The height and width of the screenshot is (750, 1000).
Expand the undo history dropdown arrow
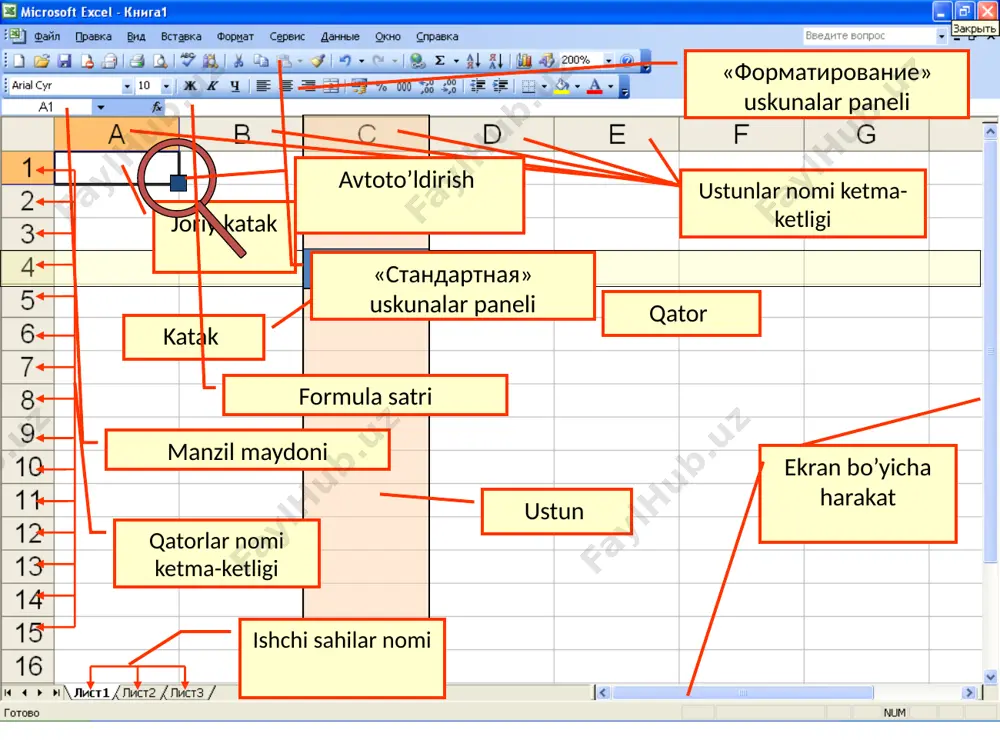click(x=361, y=61)
